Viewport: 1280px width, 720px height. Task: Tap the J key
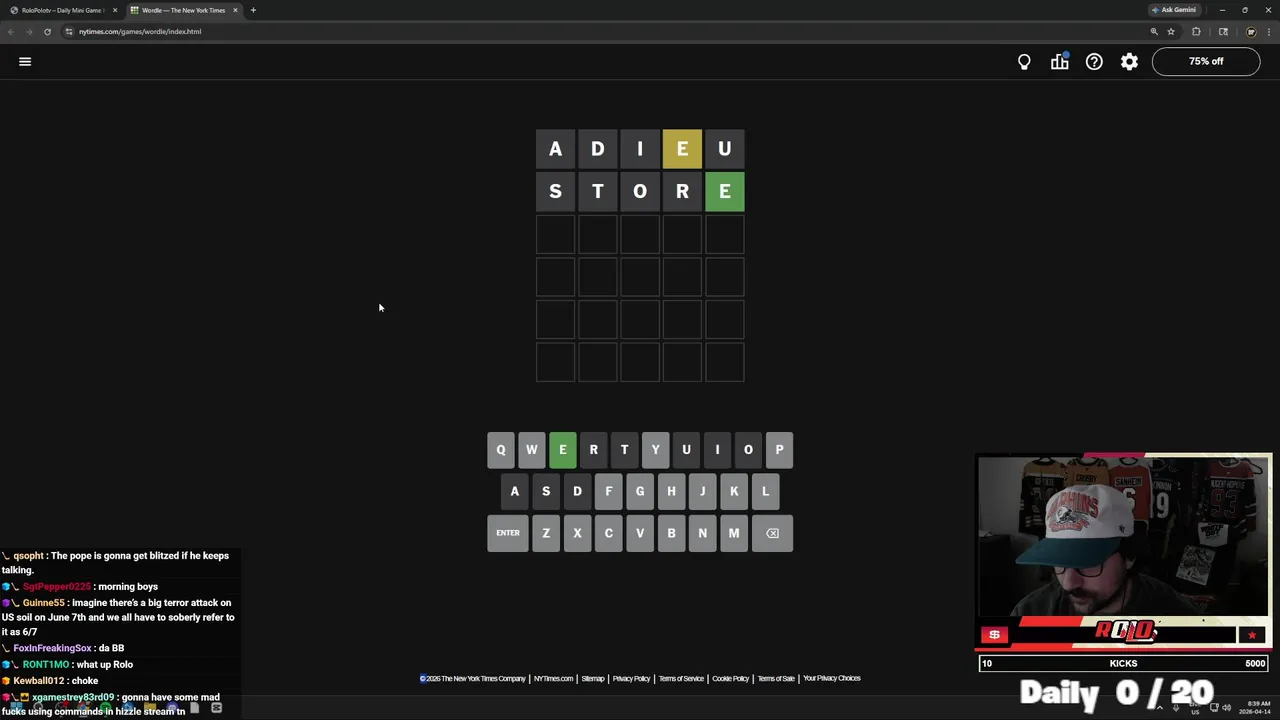click(703, 491)
